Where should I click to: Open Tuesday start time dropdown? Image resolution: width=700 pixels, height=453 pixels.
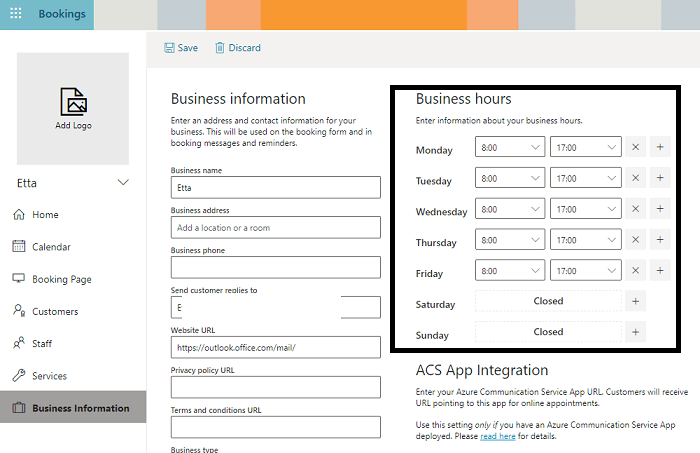[x=510, y=178]
